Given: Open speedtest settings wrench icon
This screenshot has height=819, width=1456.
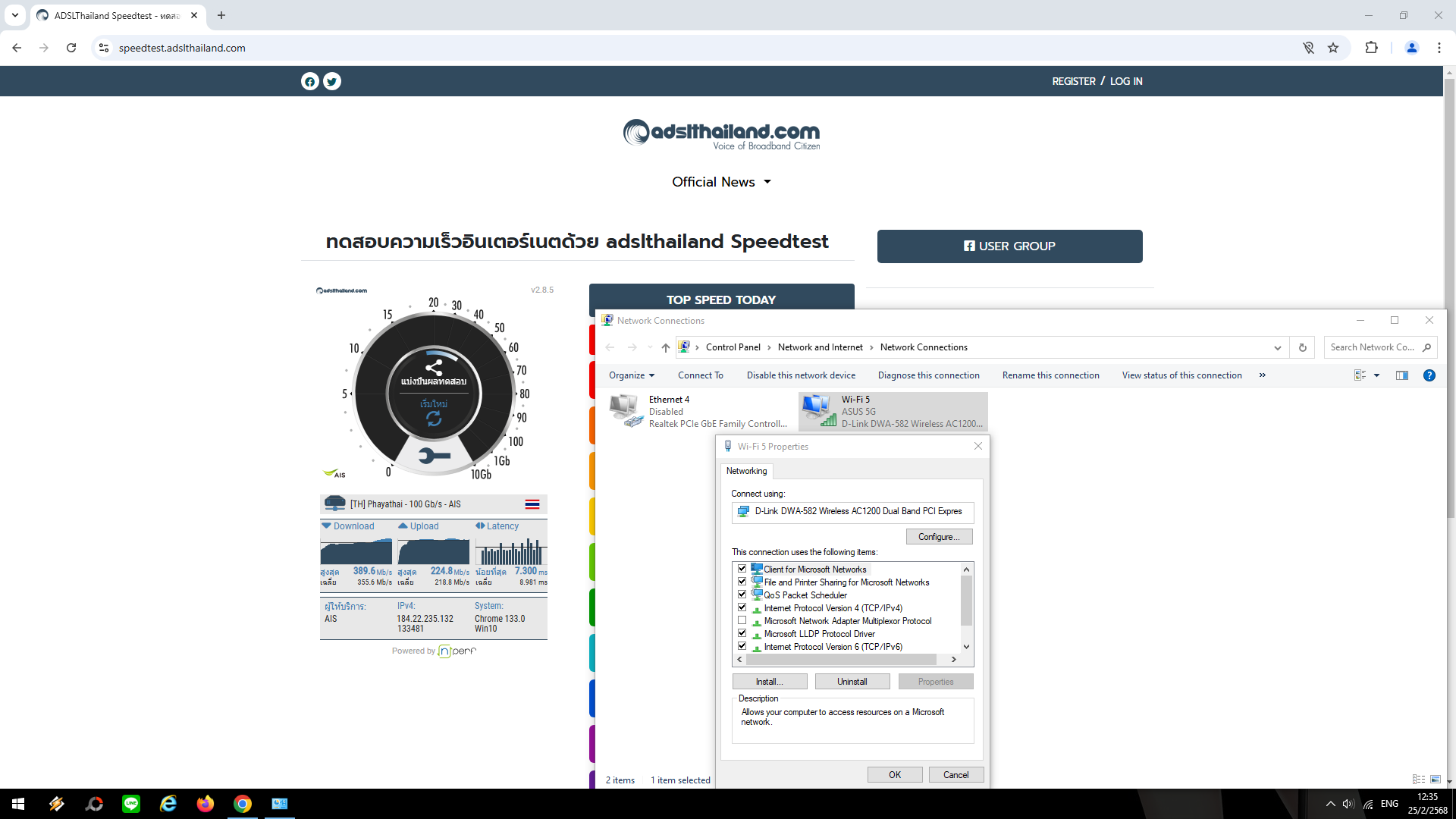Looking at the screenshot, I should pos(434,456).
